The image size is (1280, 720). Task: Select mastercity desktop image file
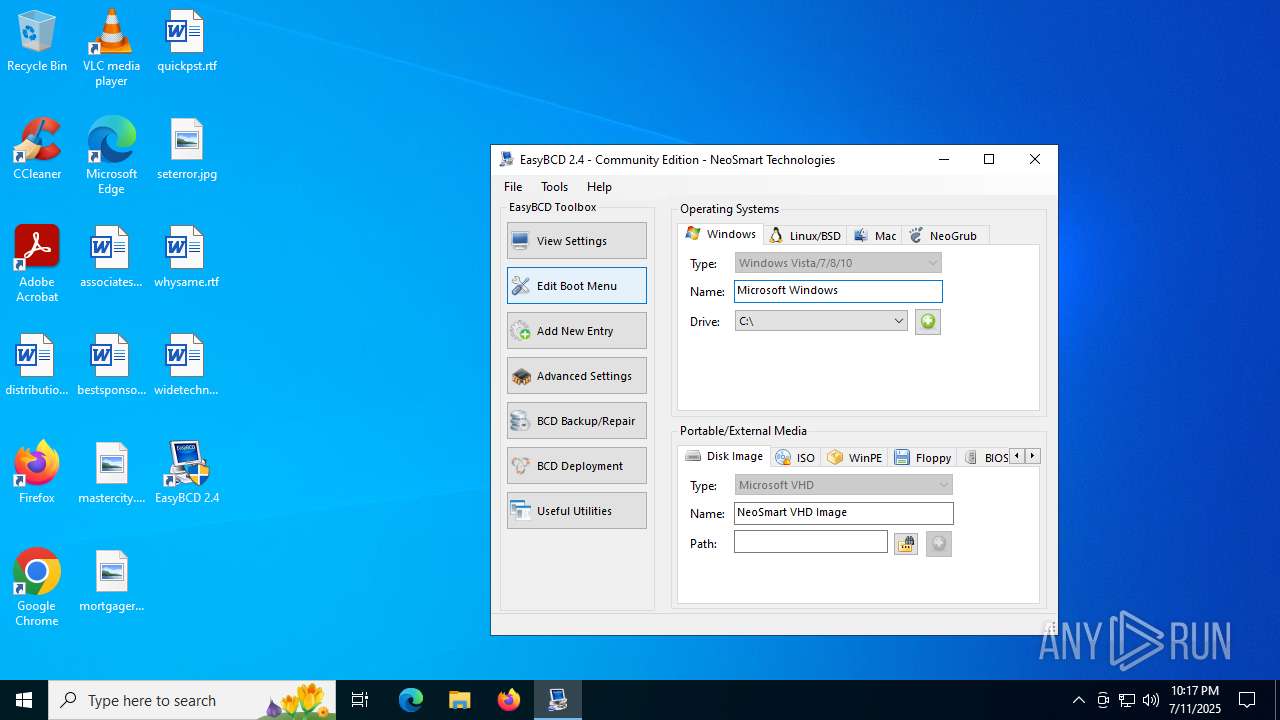click(x=111, y=473)
